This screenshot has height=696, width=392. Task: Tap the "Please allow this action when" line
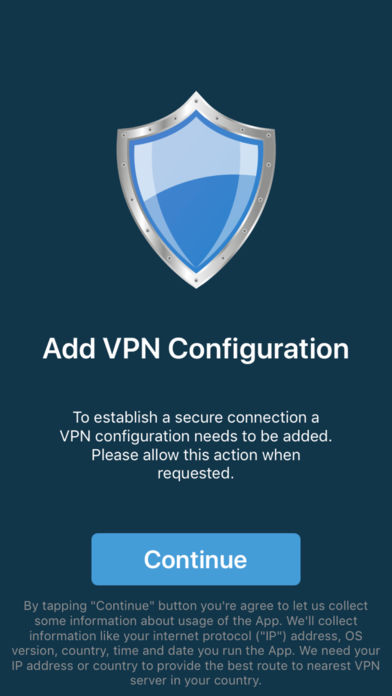click(196, 455)
